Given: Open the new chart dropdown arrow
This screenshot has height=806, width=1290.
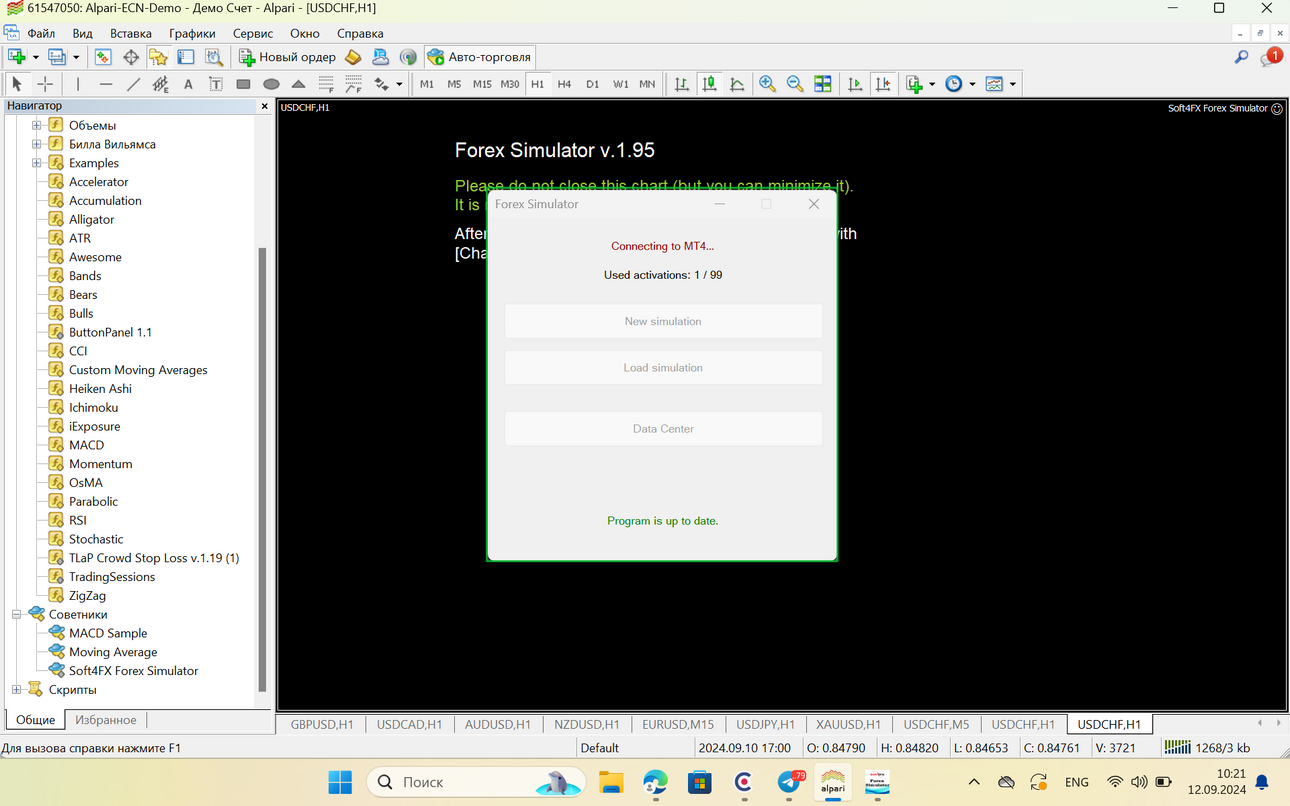Looking at the screenshot, I should (x=36, y=57).
